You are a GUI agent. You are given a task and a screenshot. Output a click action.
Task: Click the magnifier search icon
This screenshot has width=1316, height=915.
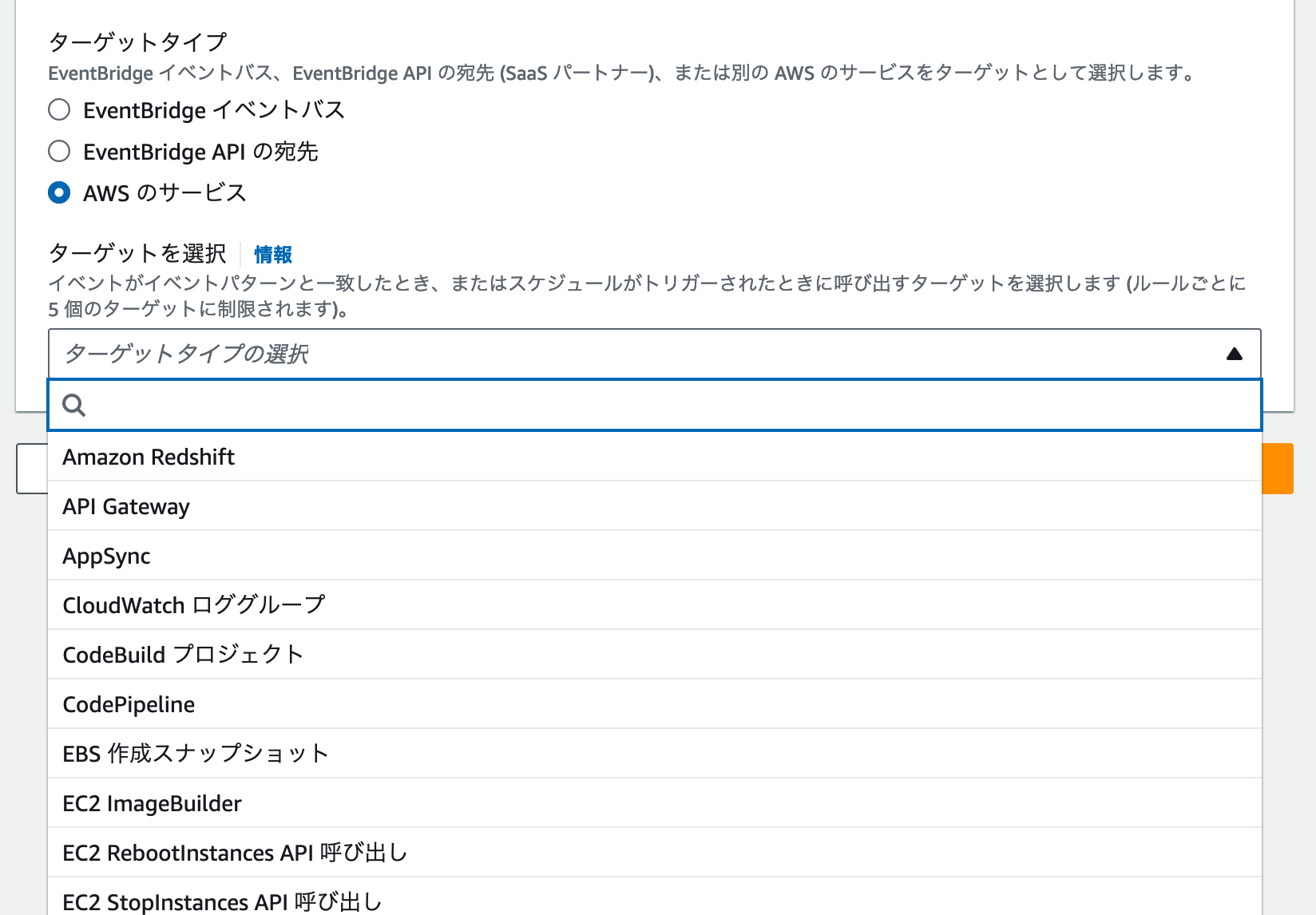click(x=74, y=405)
